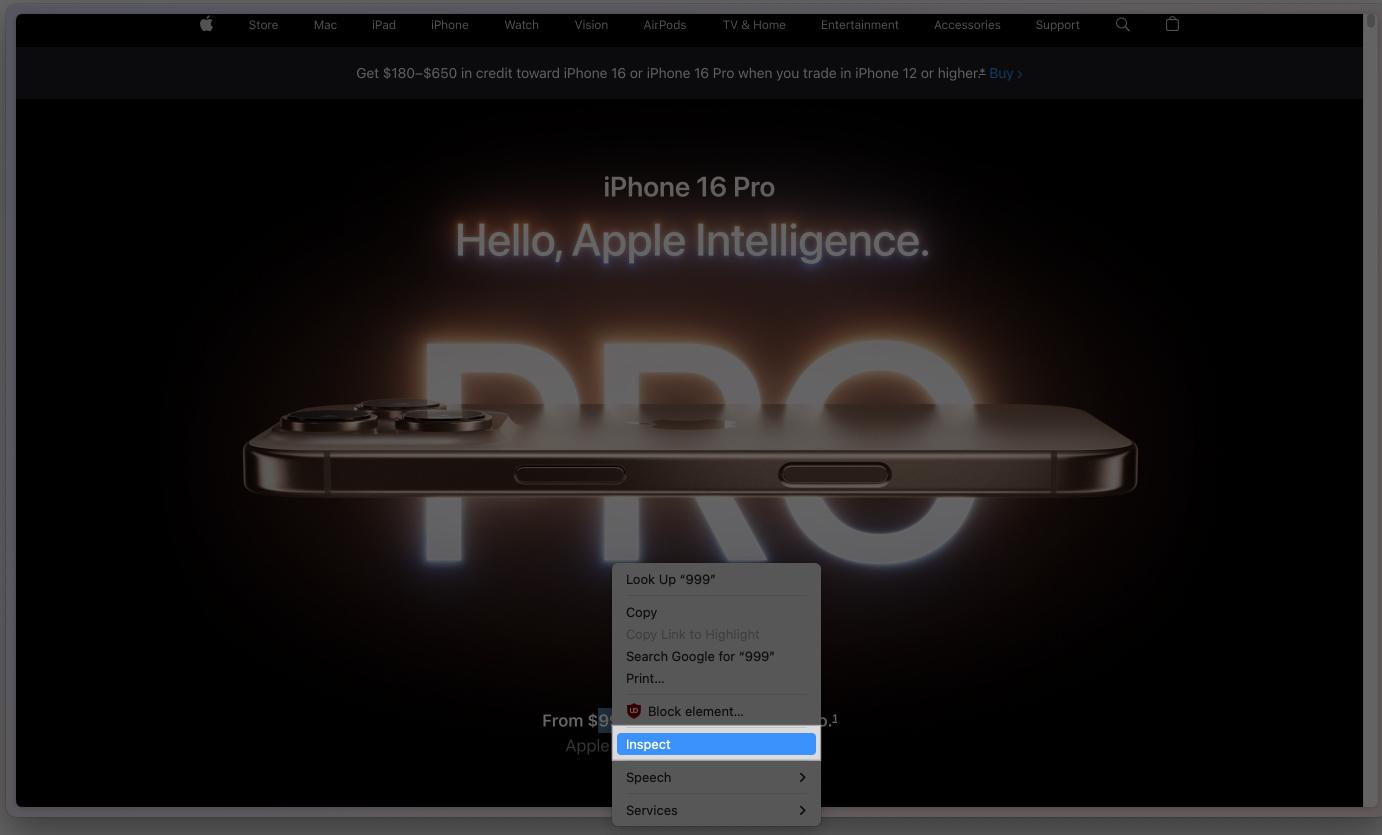The width and height of the screenshot is (1382, 835).
Task: Open the search magnifier icon
Action: pyautogui.click(x=1123, y=24)
